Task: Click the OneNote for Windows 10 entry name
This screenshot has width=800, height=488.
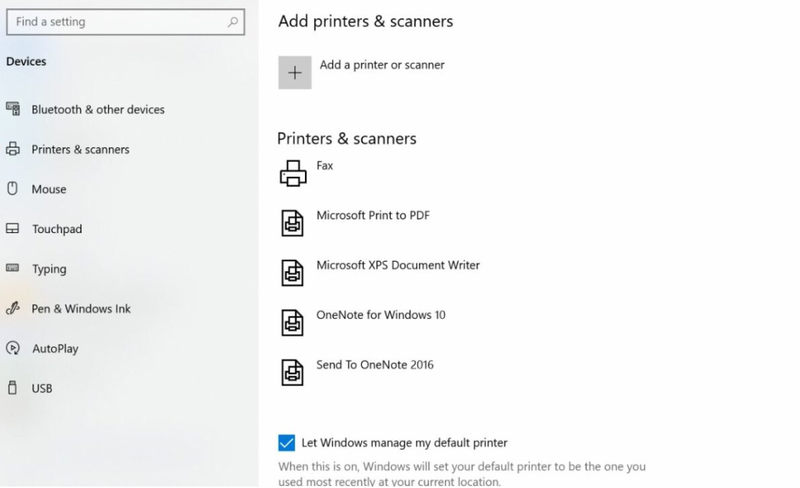Action: click(x=381, y=315)
